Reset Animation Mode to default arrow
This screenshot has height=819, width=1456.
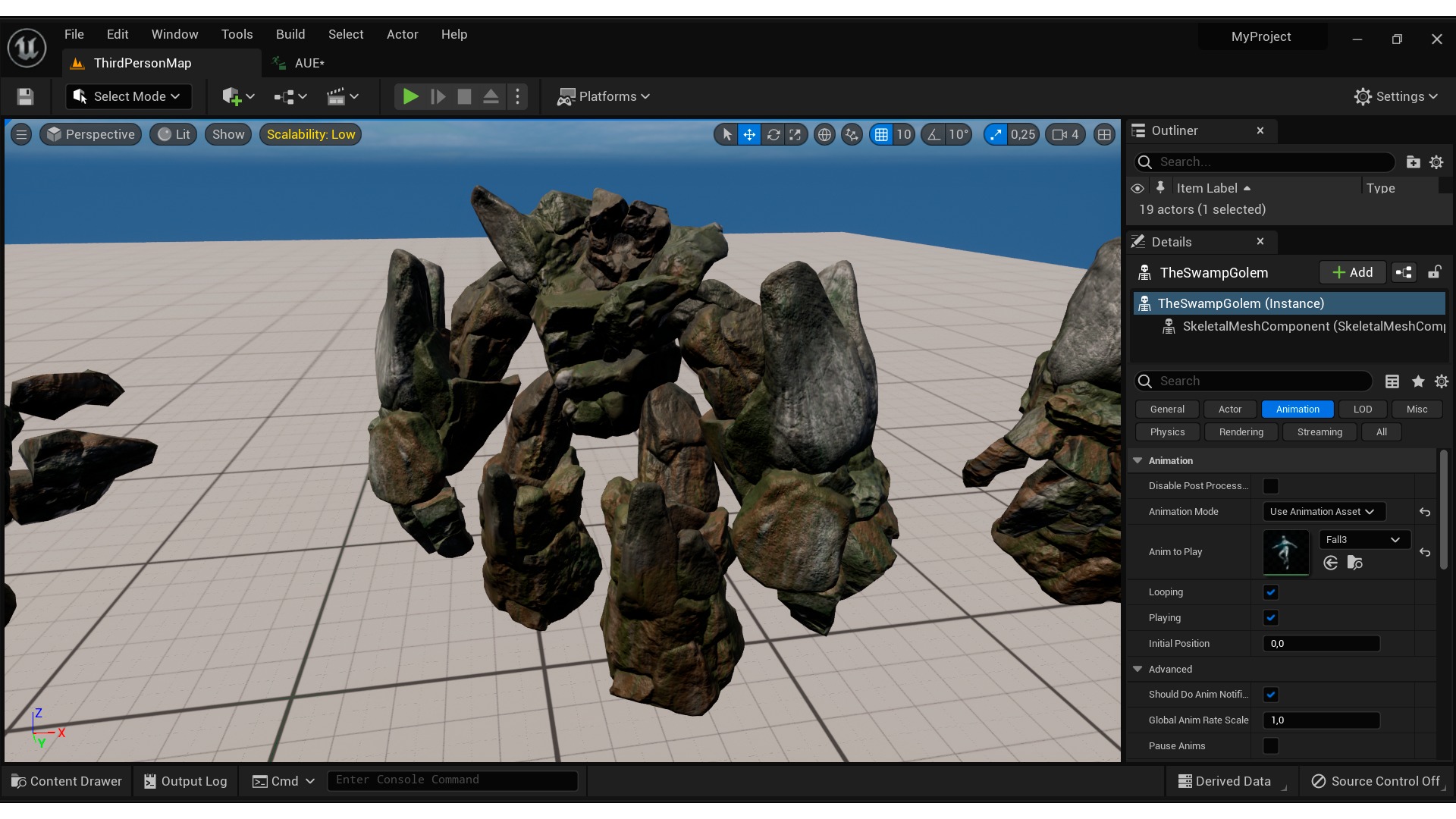(1425, 512)
